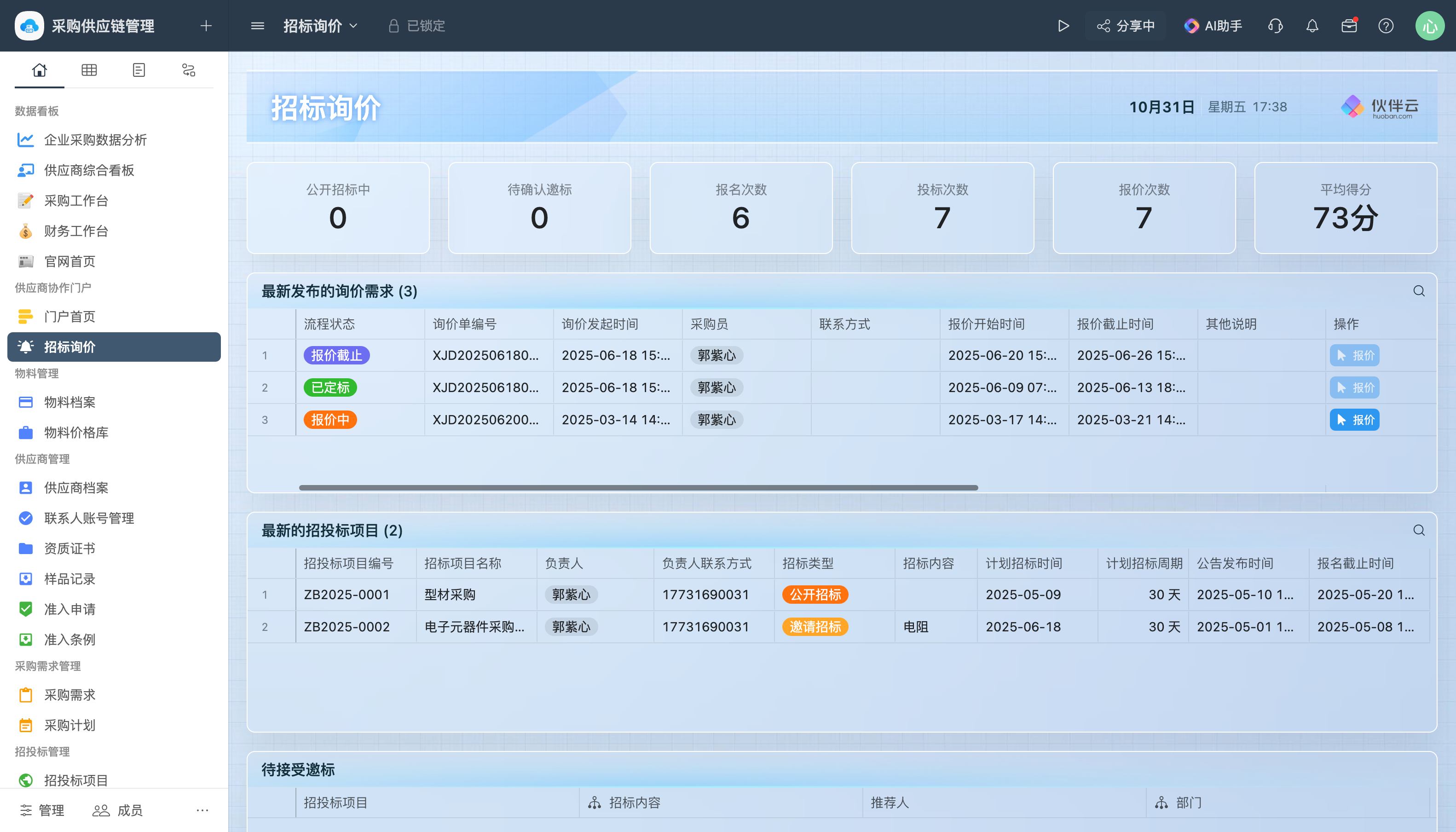1456x832 pixels.
Task: Click the hamburger menu icon beside 招标询价
Action: click(x=257, y=26)
